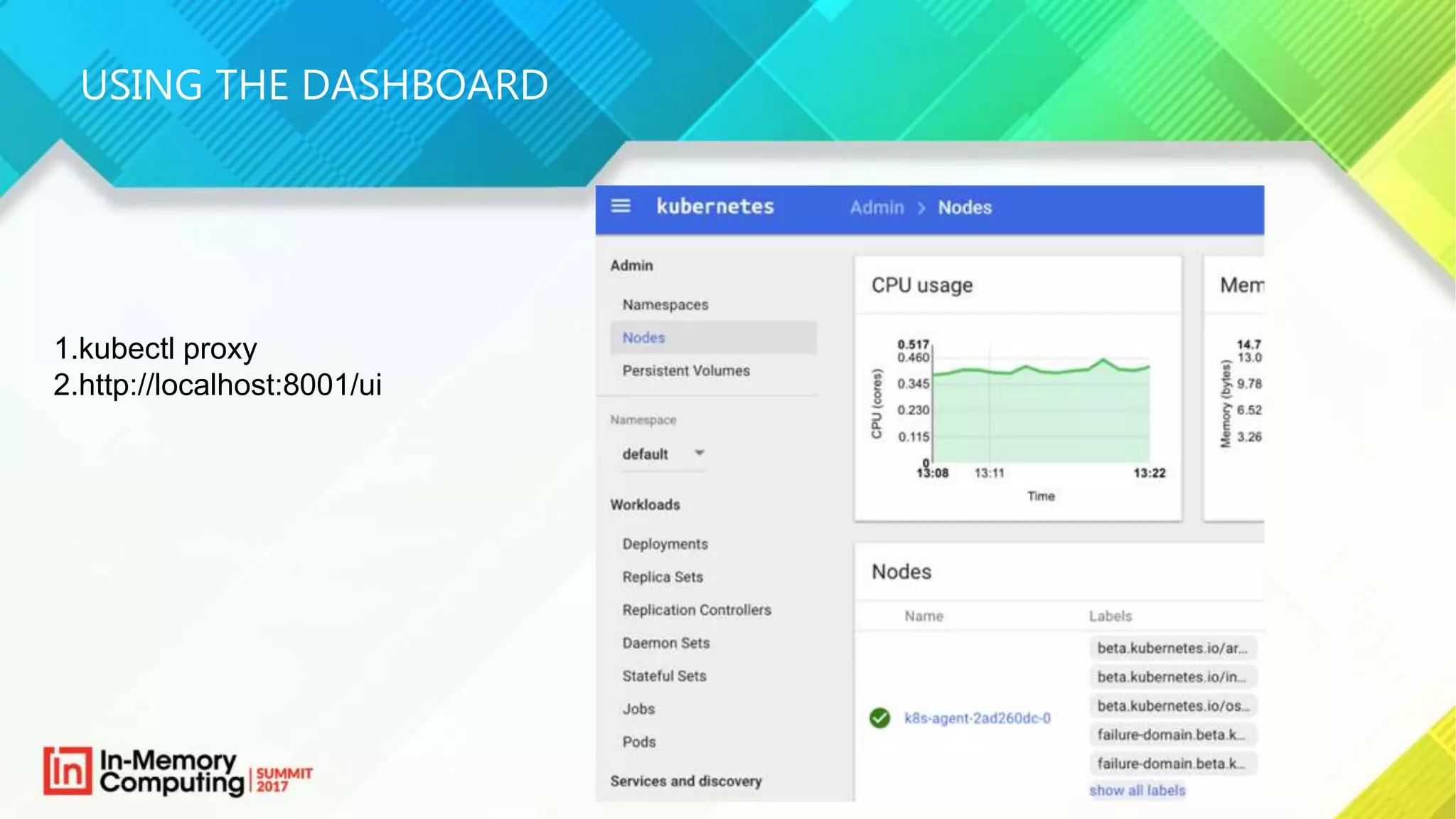Screen dimensions: 1456x819
Task: Click the Name column header
Action: [x=924, y=616]
